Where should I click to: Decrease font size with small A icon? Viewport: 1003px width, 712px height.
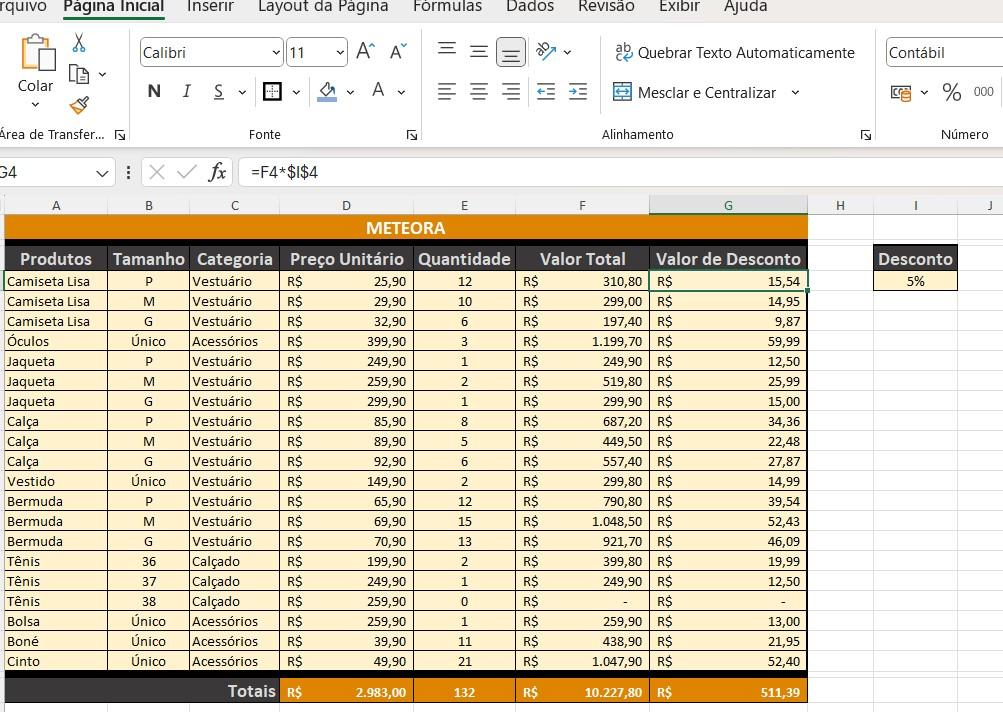point(398,52)
